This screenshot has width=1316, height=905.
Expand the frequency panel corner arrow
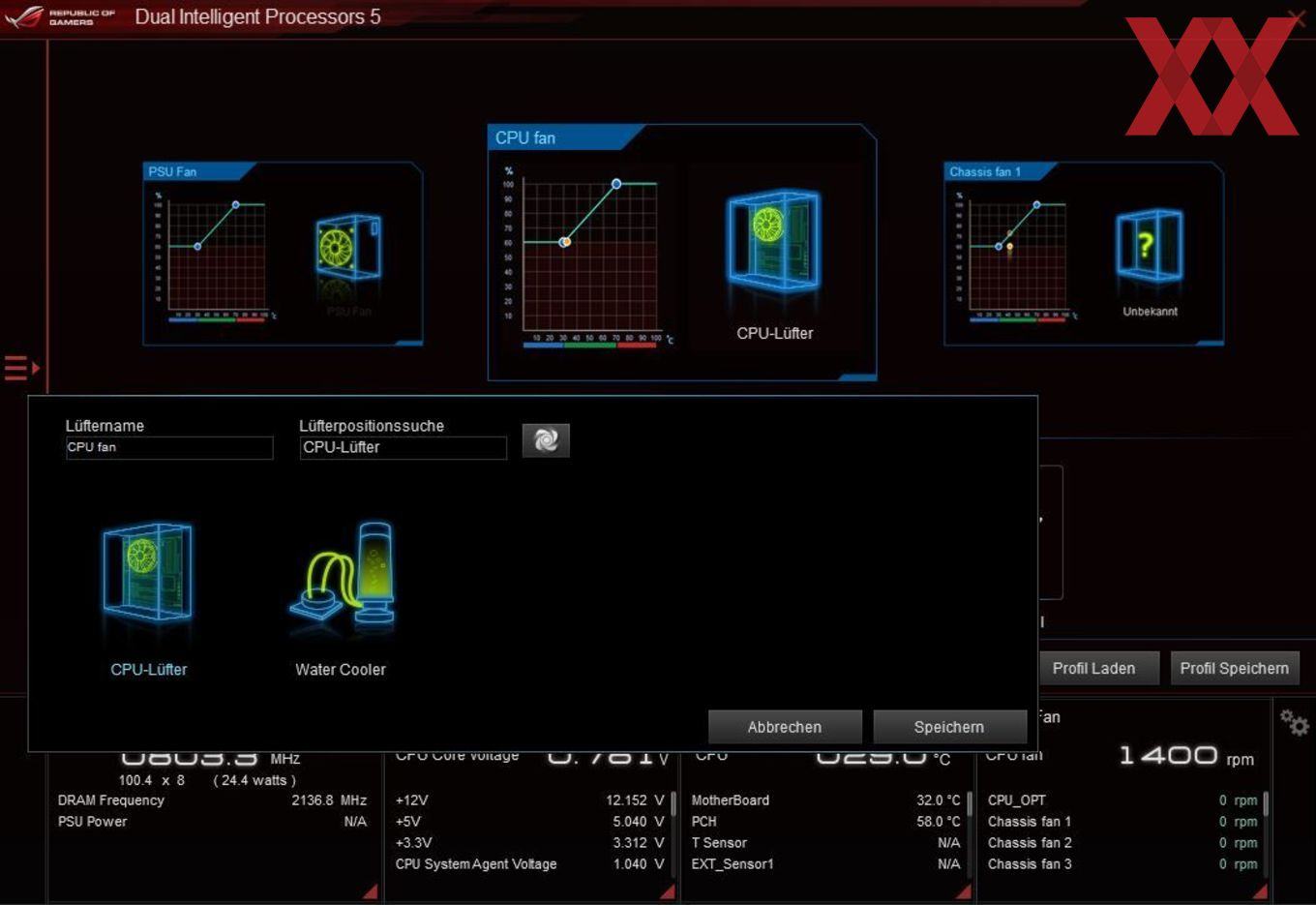pos(370,891)
